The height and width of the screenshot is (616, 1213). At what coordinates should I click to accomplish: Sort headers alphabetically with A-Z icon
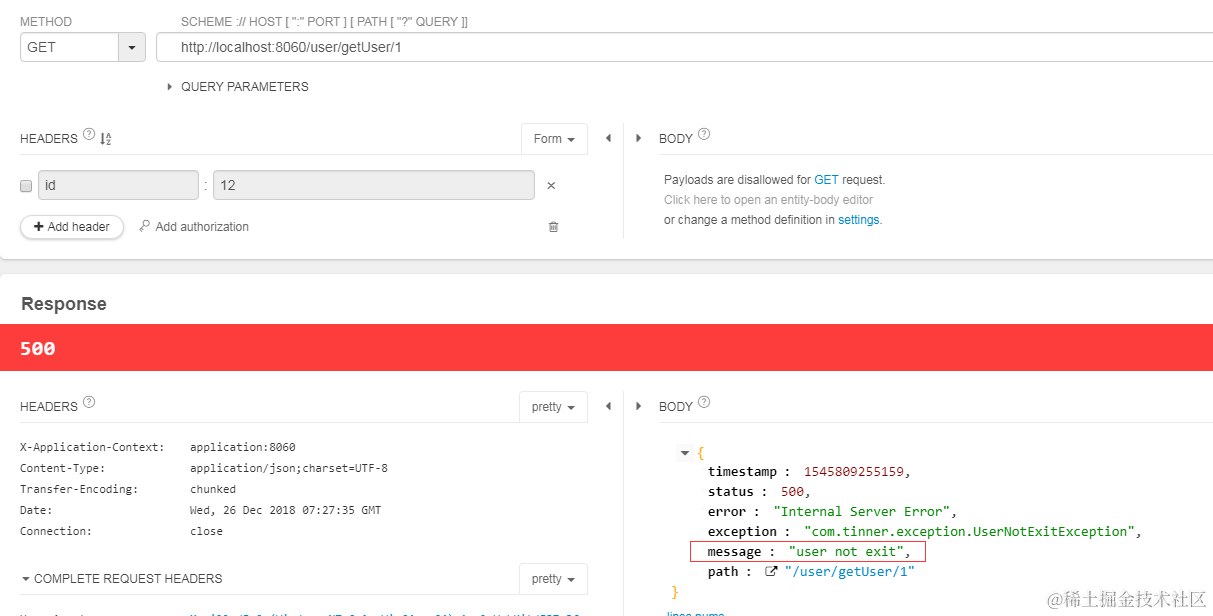pyautogui.click(x=106, y=138)
